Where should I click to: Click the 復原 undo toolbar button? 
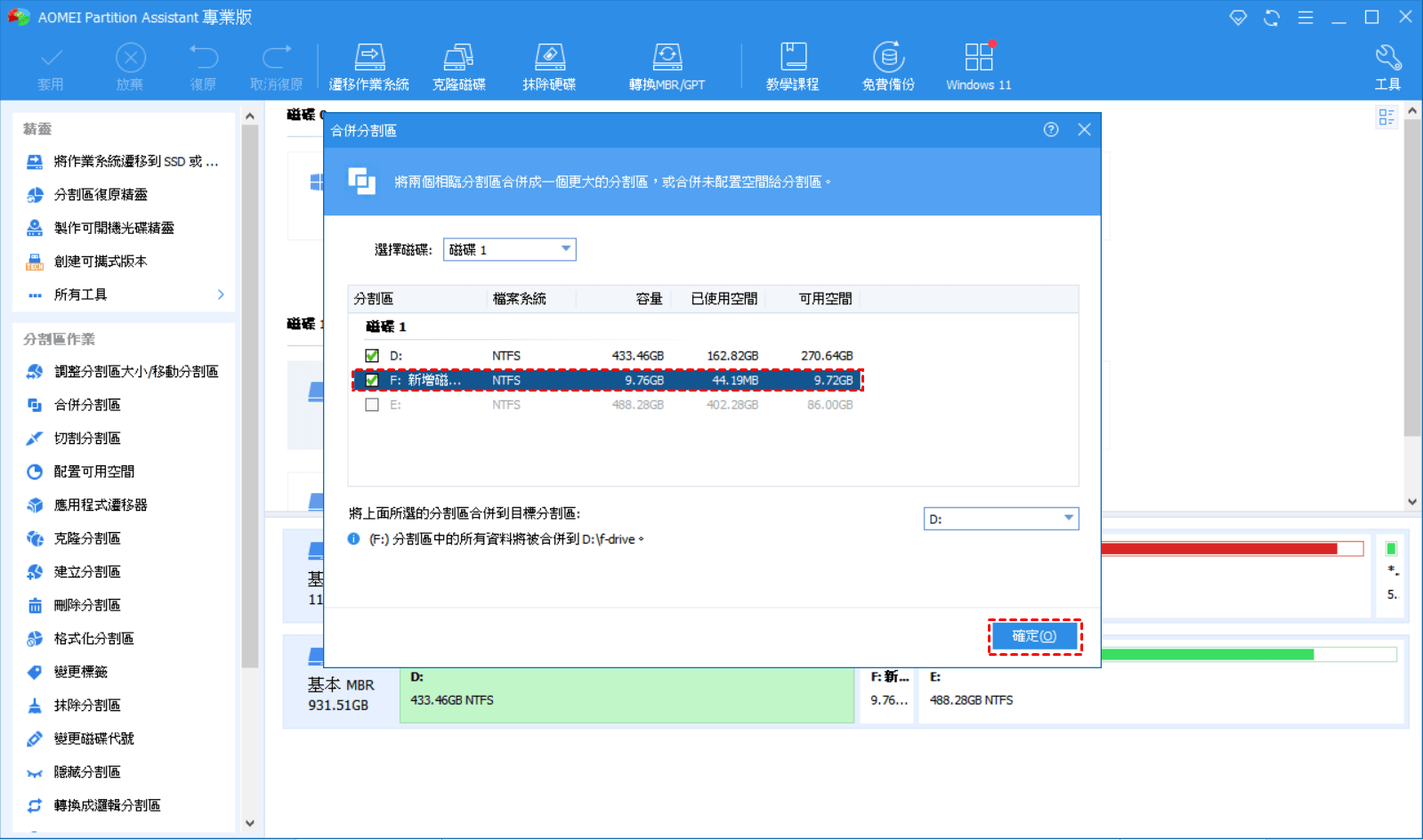(203, 68)
